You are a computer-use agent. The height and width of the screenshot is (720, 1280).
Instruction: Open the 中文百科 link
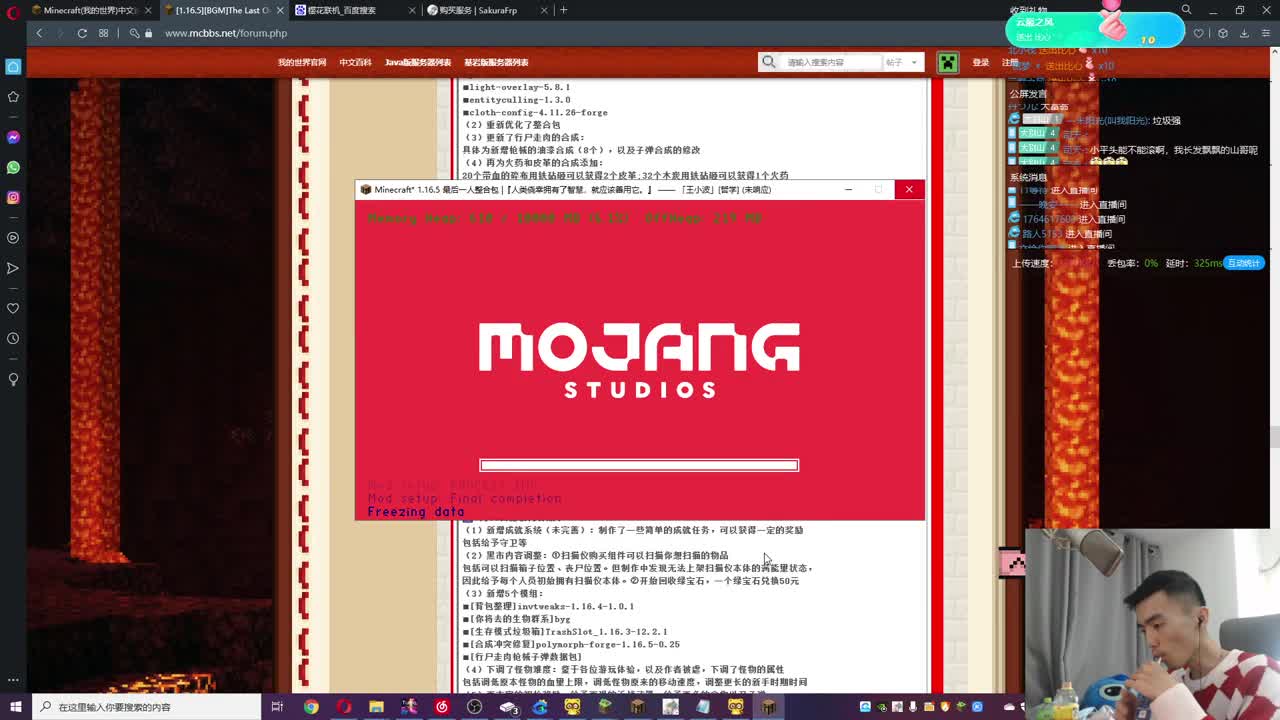point(355,62)
